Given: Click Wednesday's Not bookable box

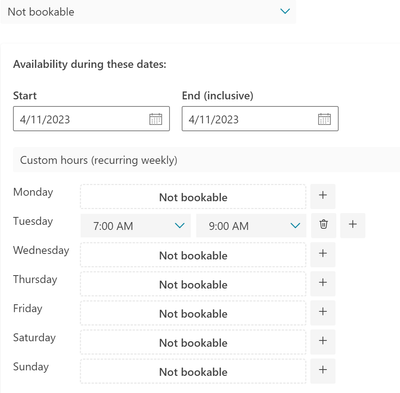Looking at the screenshot, I should (x=193, y=255).
